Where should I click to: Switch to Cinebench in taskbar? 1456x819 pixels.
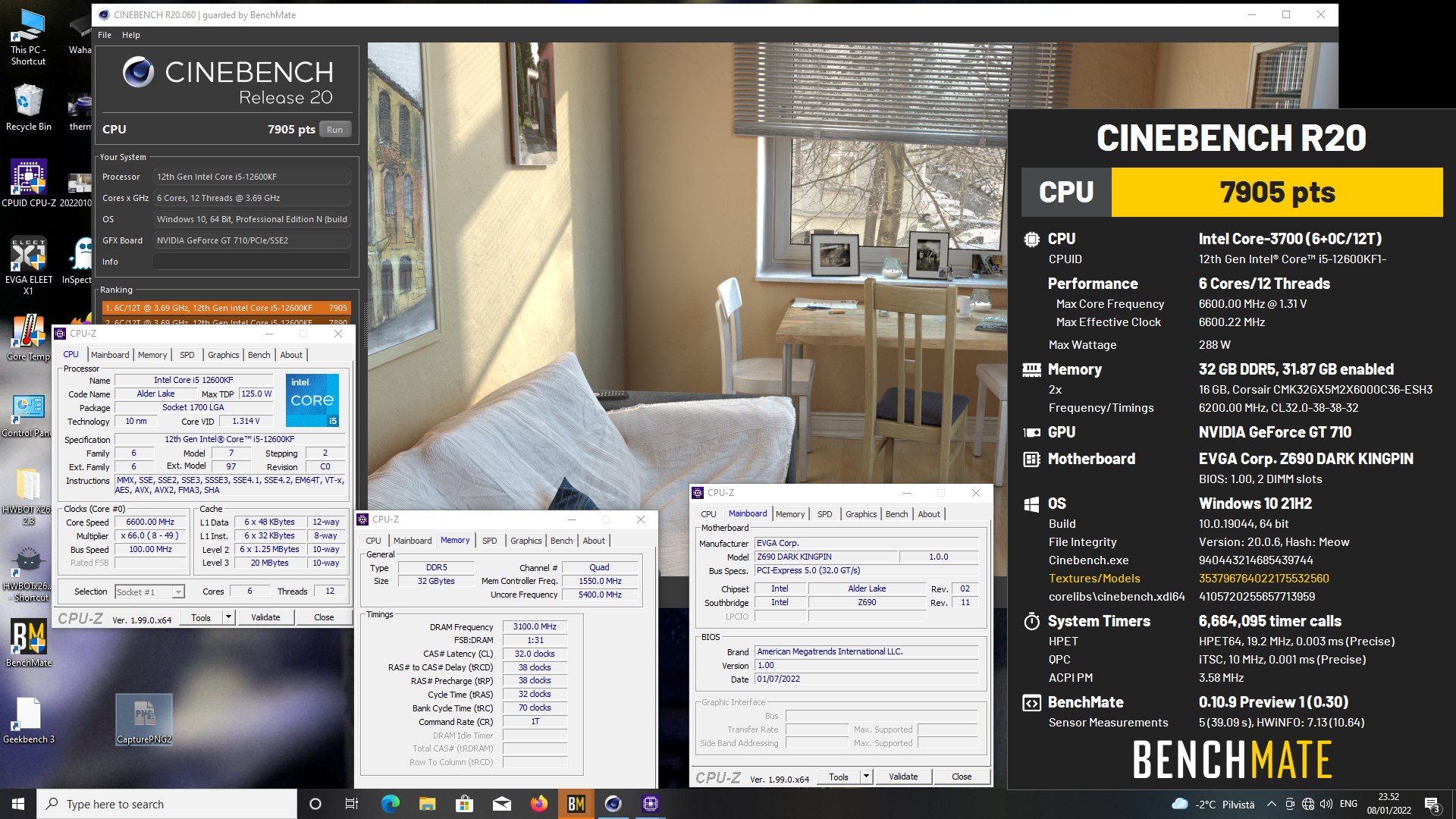(x=613, y=804)
